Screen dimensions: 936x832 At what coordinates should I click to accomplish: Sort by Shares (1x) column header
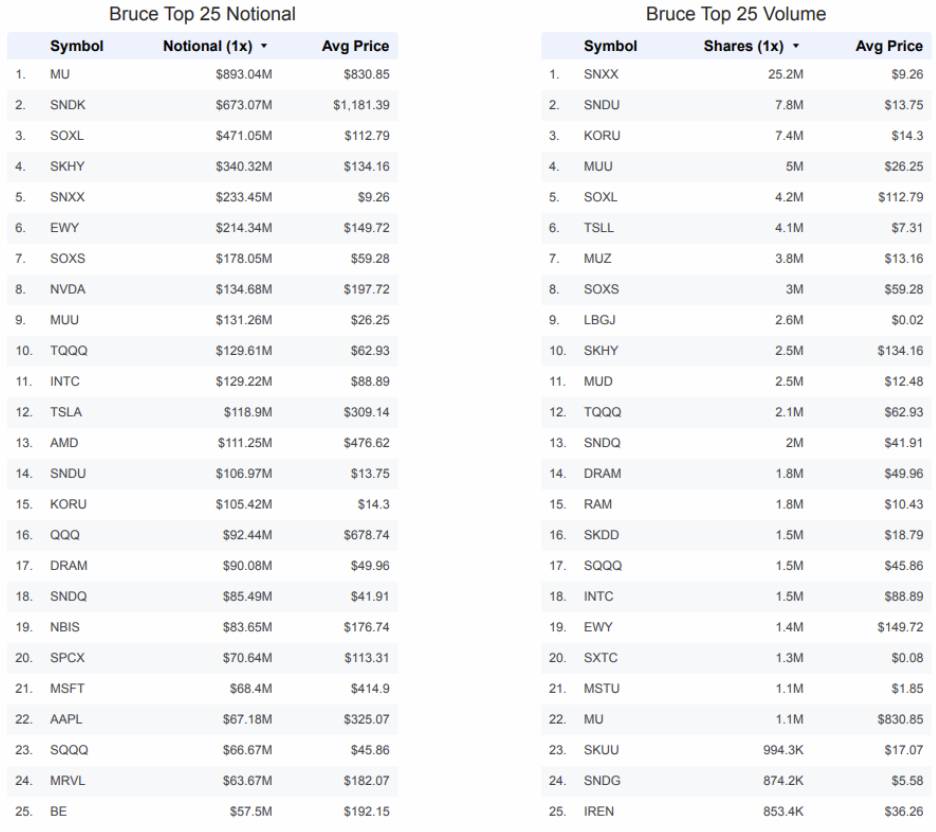coord(743,46)
